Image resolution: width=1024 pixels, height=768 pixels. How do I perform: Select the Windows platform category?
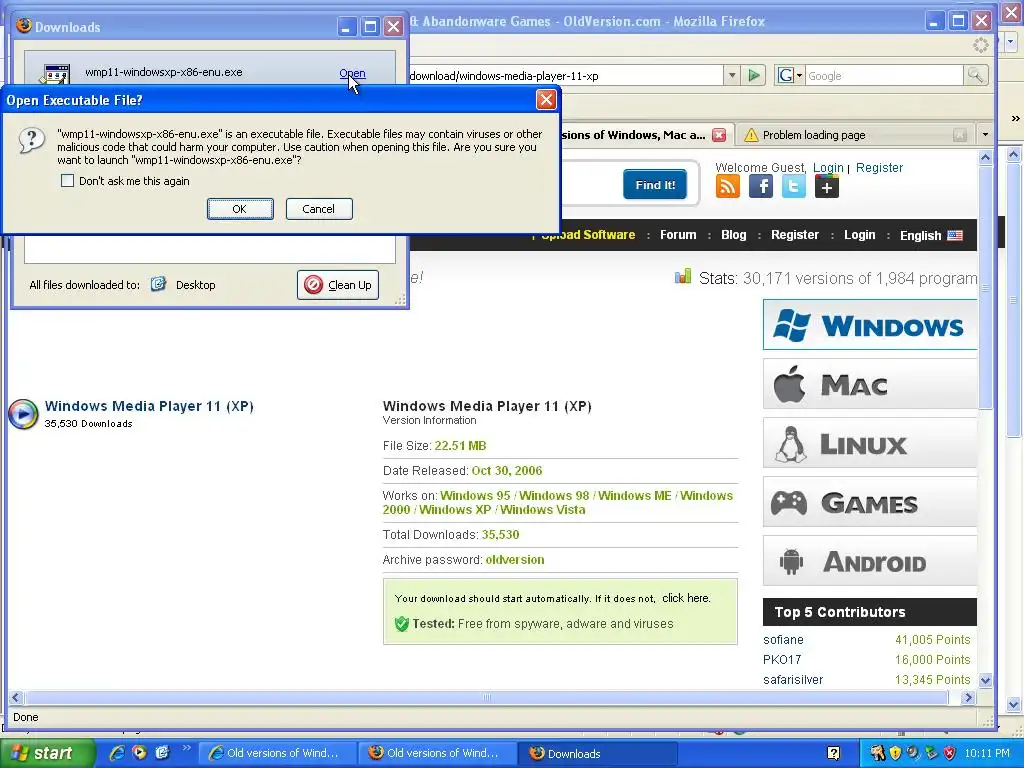coord(870,325)
